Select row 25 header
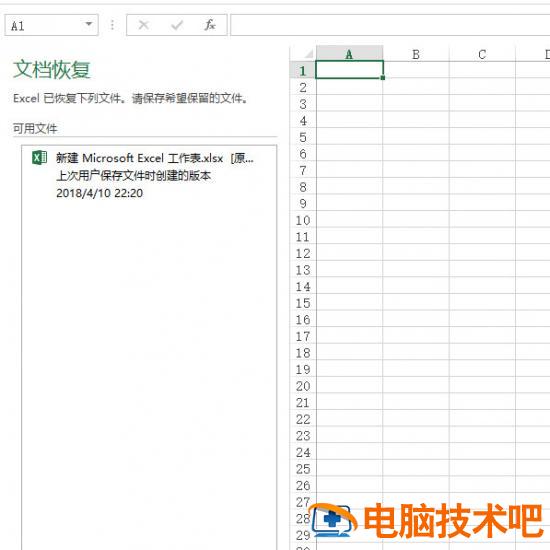Screen dimensions: 550x550 pyautogui.click(x=303, y=469)
